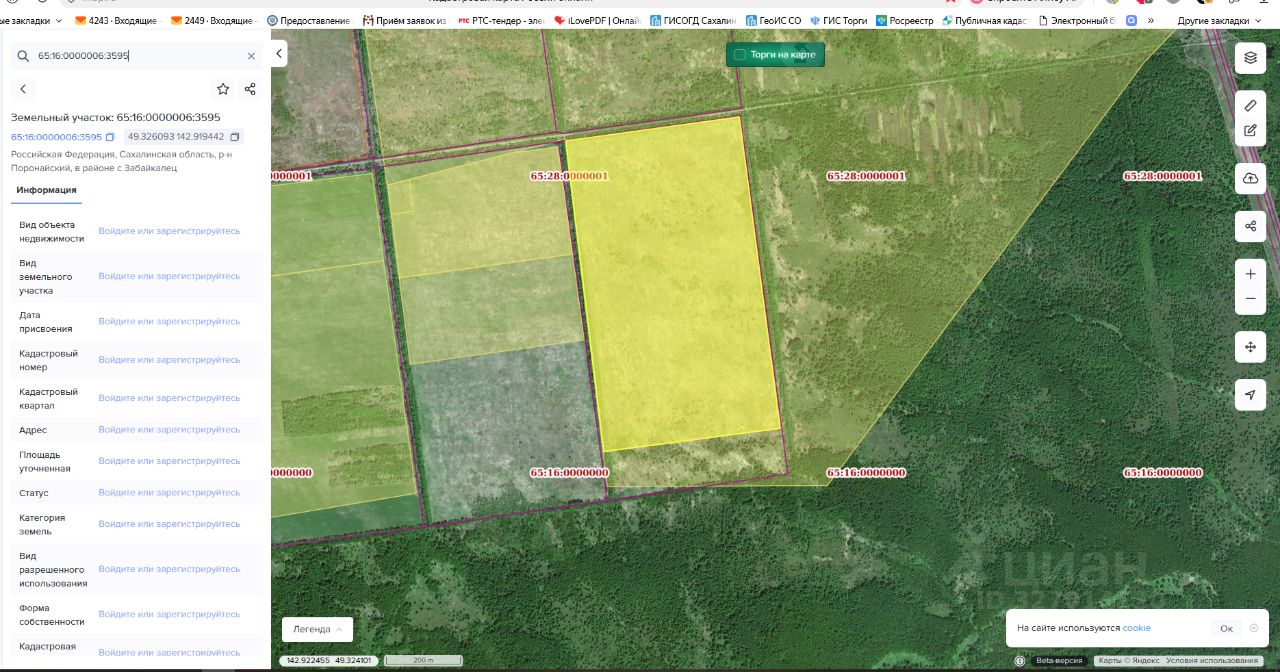Activate the draw/edit tool on map

coord(1250,130)
